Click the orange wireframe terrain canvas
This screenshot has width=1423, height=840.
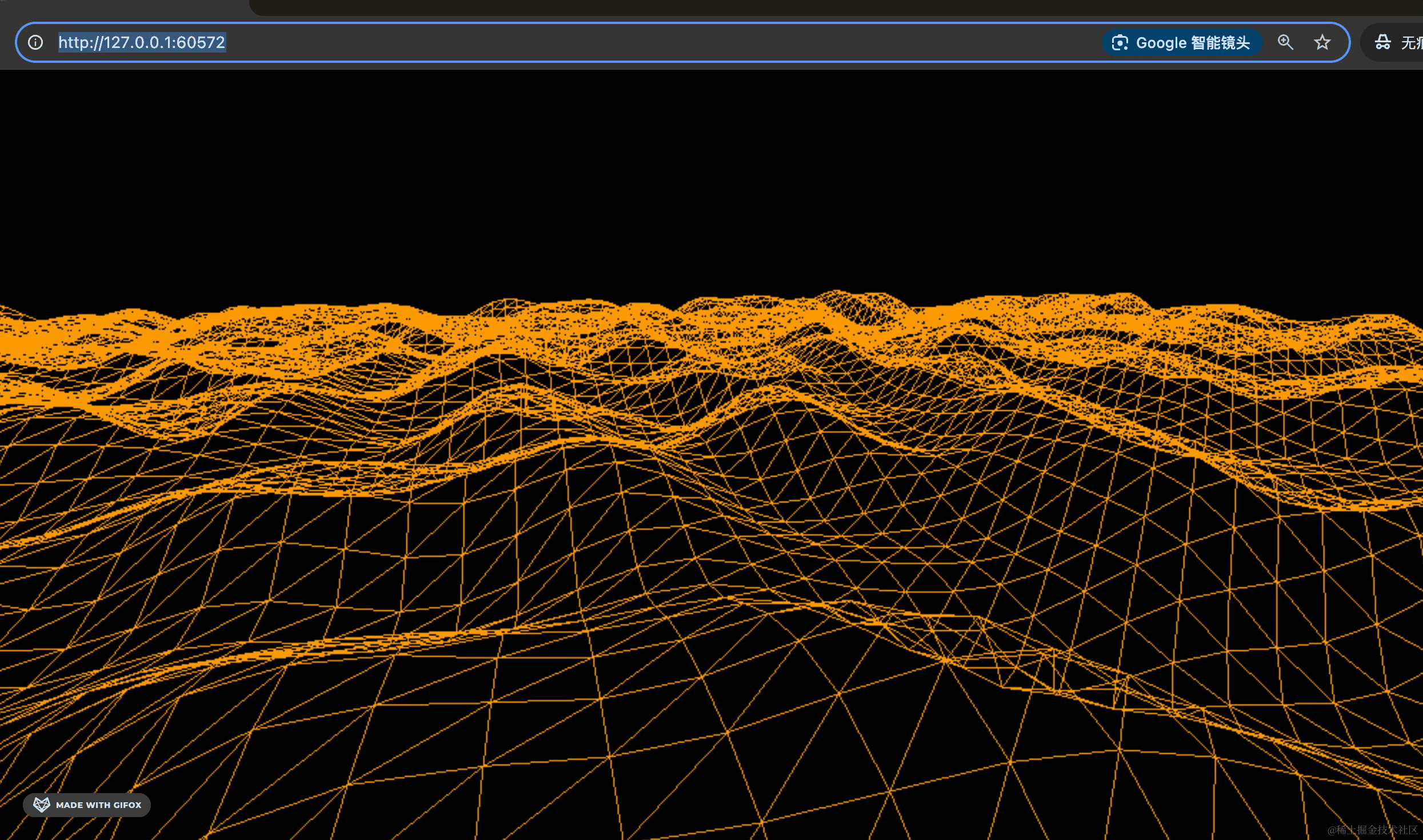[x=711, y=455]
